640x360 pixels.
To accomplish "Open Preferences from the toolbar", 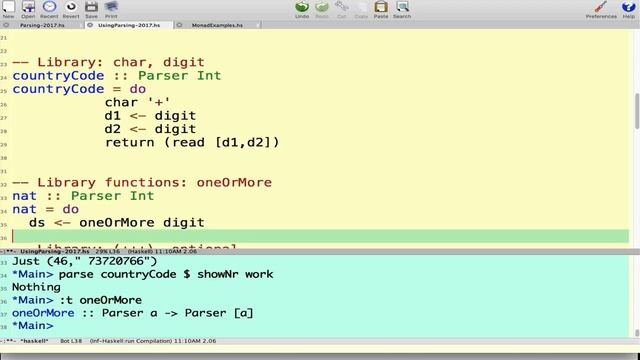I will tap(601, 9).
